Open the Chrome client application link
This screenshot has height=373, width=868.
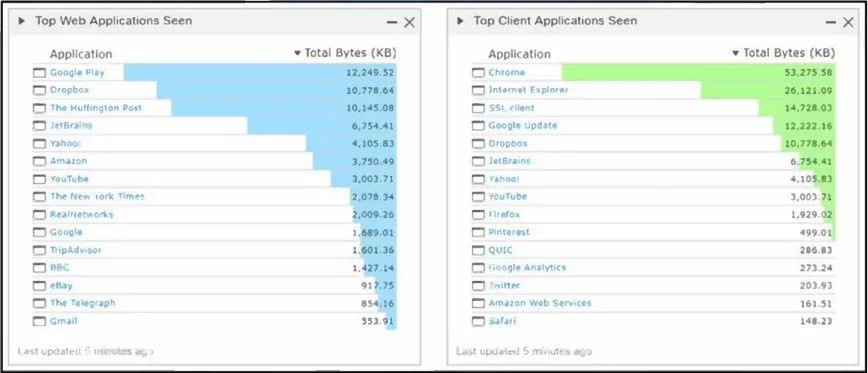pyautogui.click(x=507, y=72)
